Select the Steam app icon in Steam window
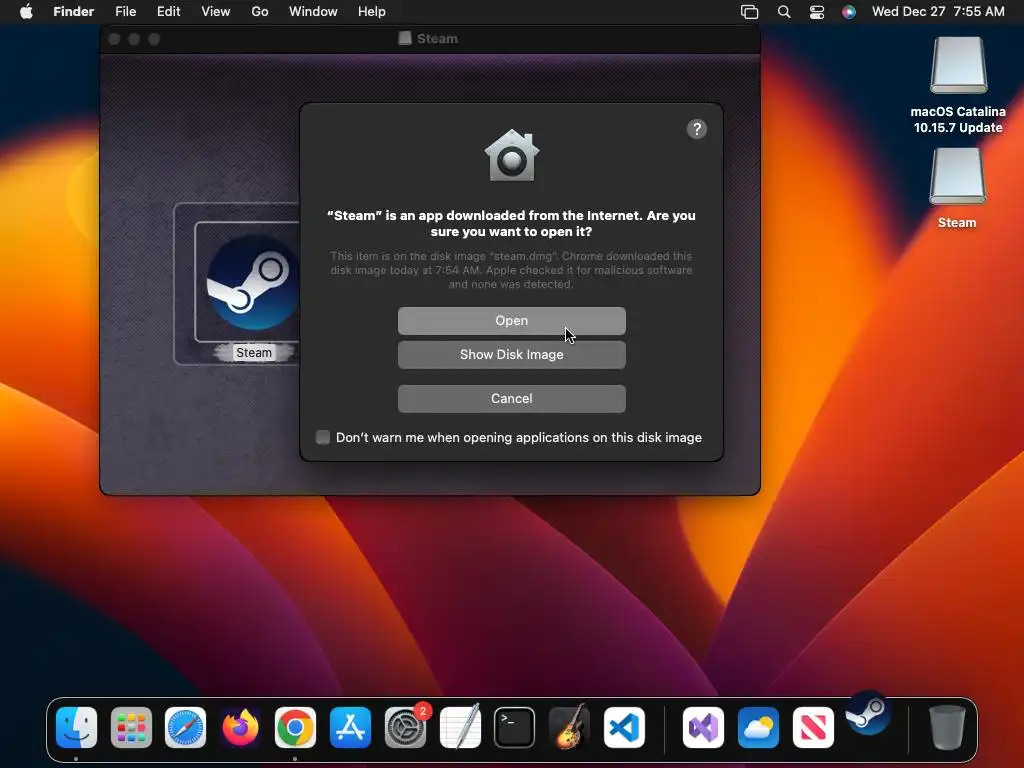Viewport: 1024px width, 768px height. 253,282
